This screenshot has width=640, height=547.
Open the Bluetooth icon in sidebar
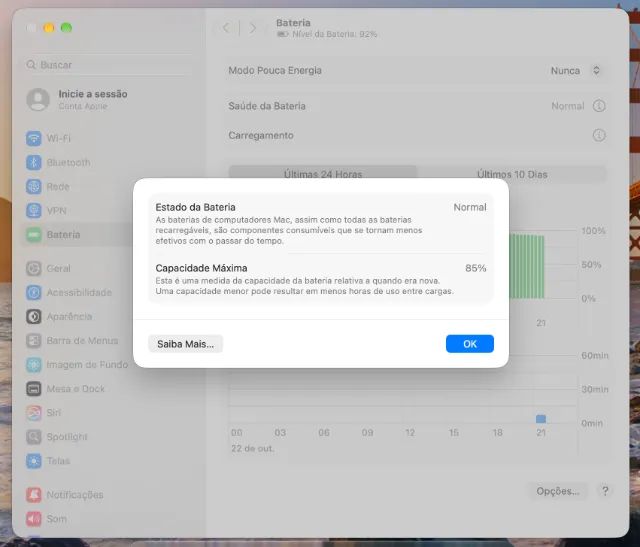33,162
